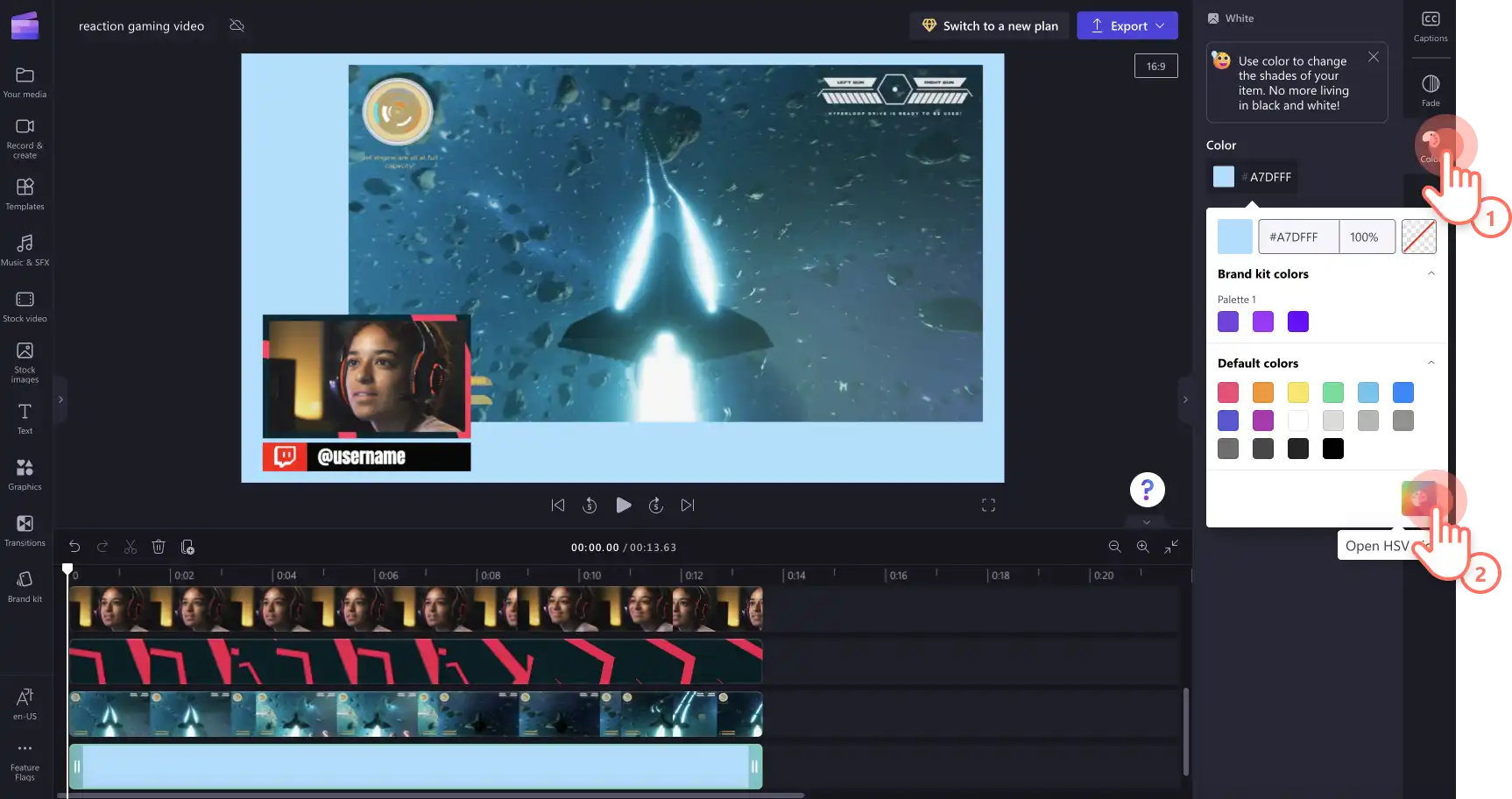This screenshot has width=1512, height=799.
Task: Collapse the Default colors section
Action: [1431, 363]
